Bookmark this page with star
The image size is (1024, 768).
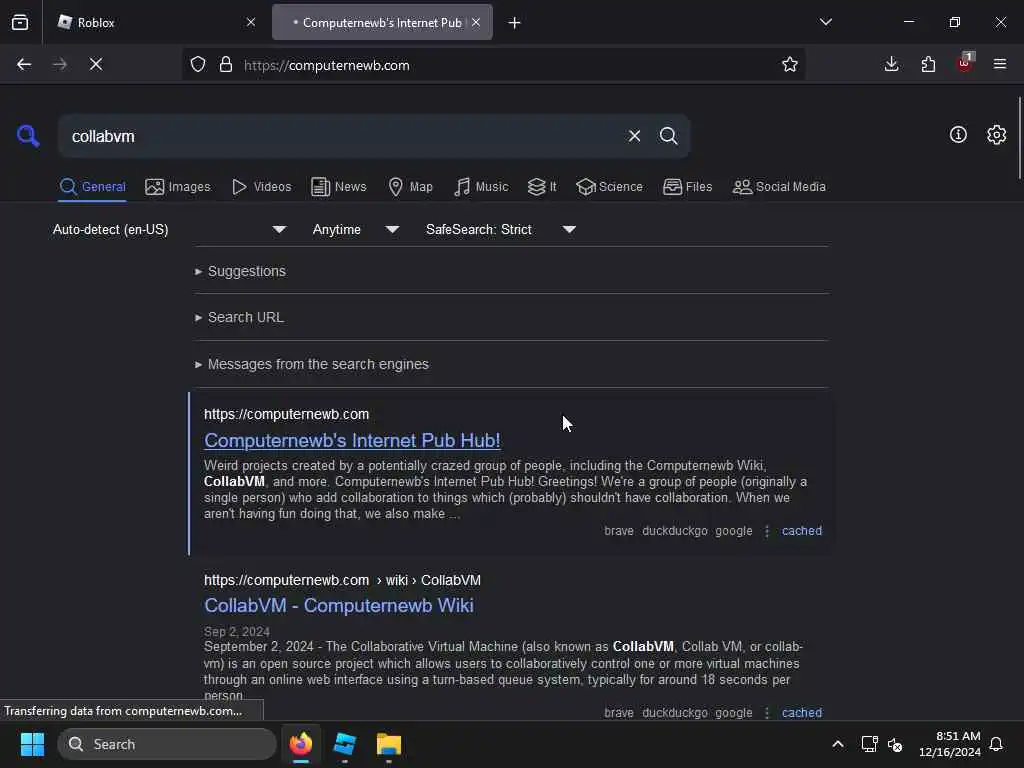[790, 65]
